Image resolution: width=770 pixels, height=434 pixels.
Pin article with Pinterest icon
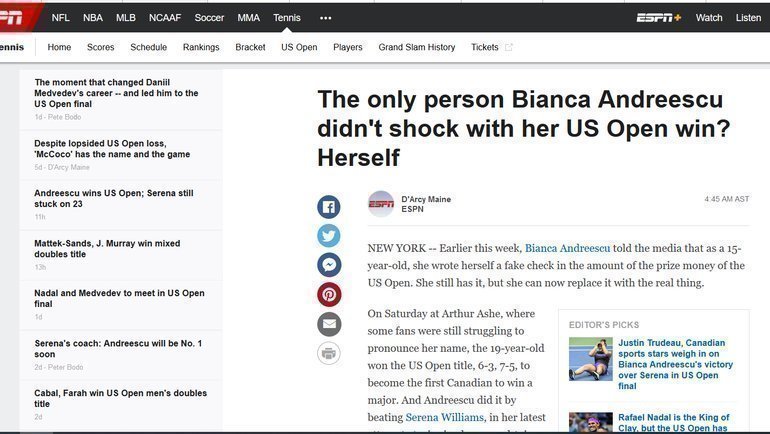329,295
